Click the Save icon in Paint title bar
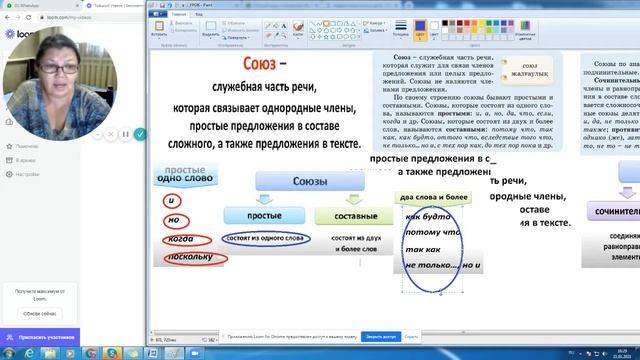640x360 pixels. pos(162,5)
